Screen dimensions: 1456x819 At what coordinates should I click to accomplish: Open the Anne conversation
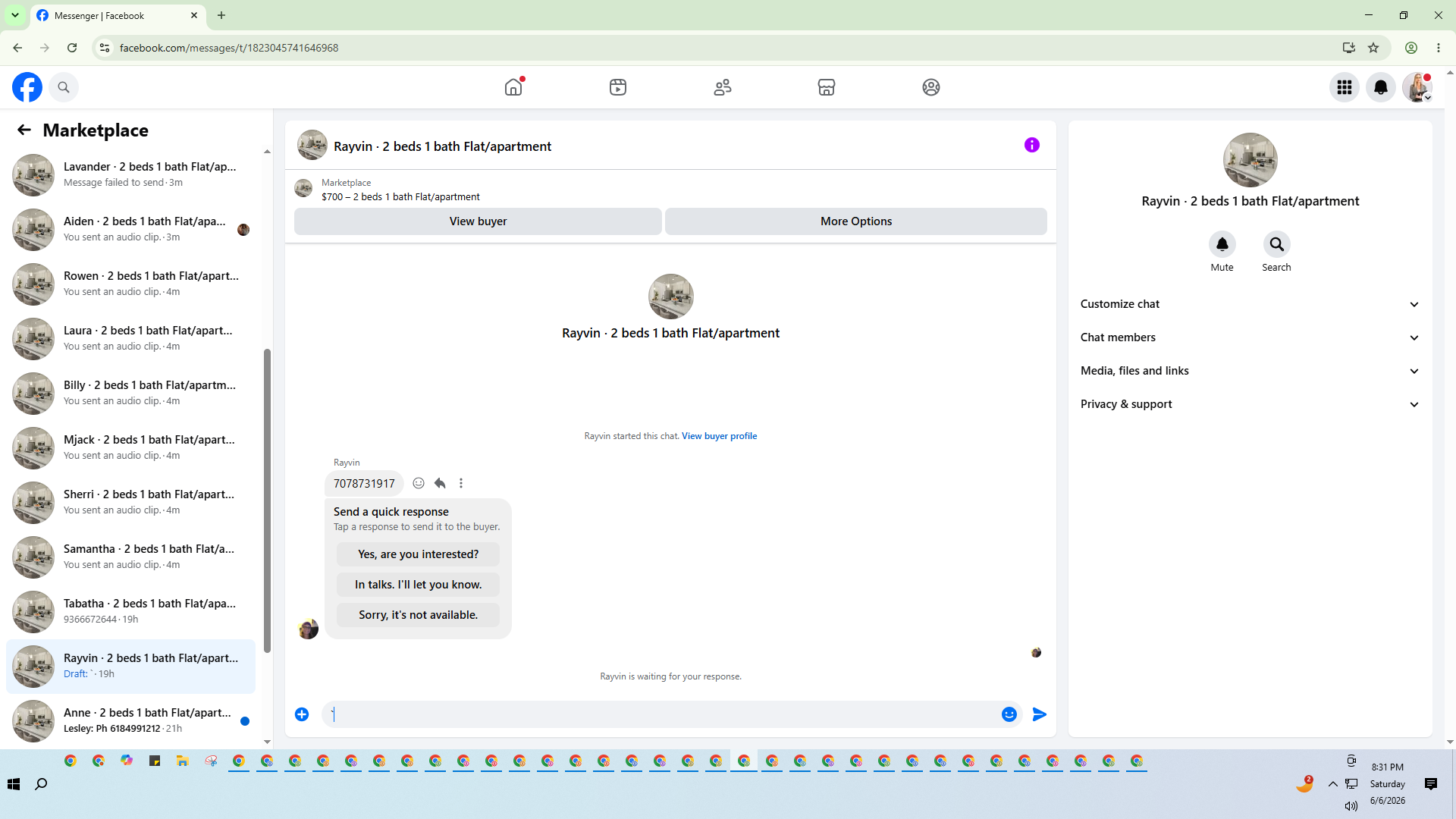click(x=131, y=720)
